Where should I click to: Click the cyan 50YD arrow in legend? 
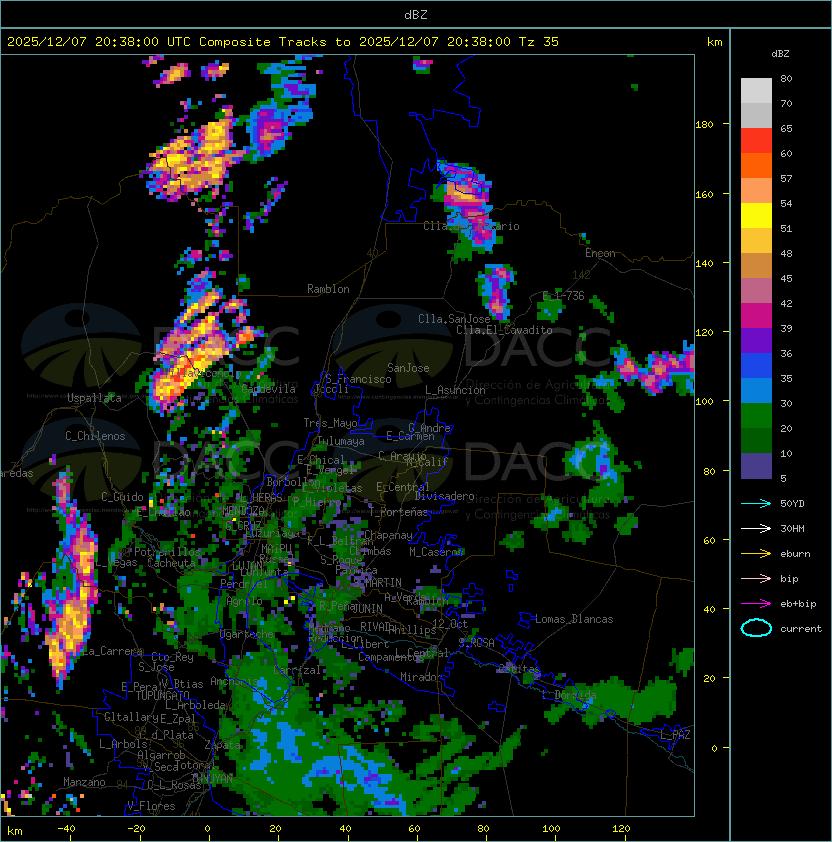pyautogui.click(x=756, y=504)
